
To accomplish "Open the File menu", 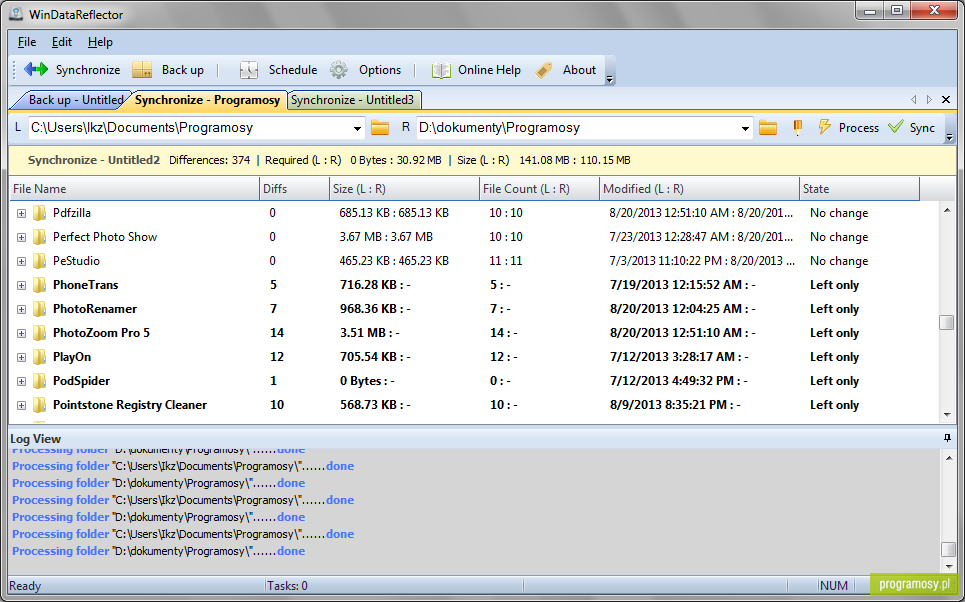I will (x=27, y=42).
